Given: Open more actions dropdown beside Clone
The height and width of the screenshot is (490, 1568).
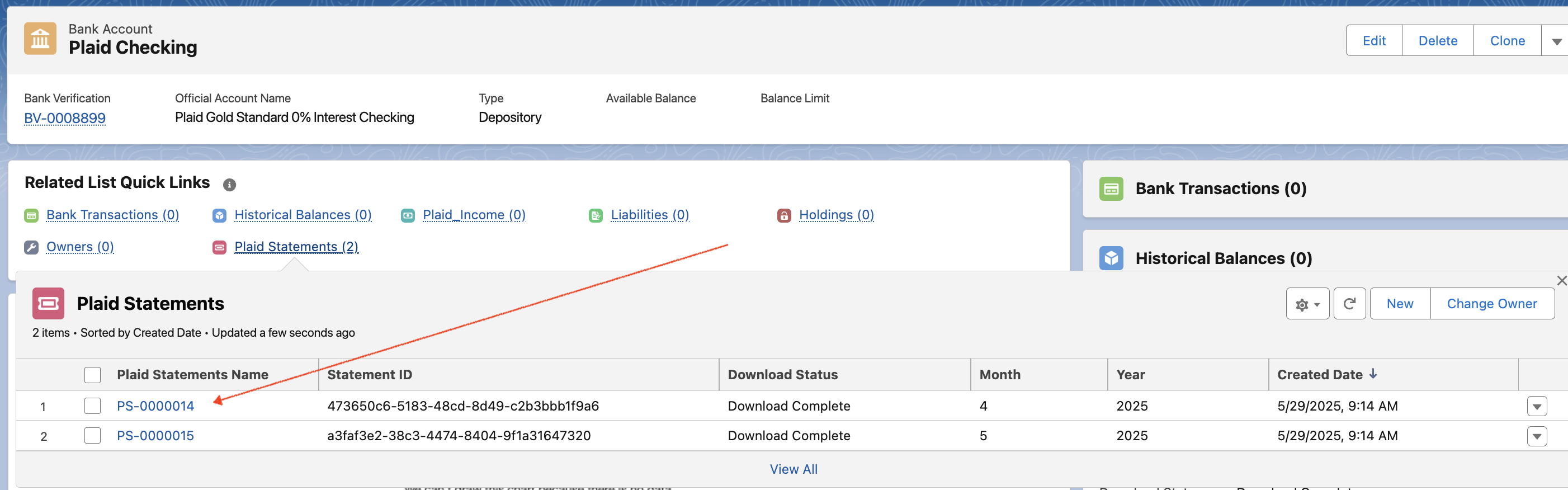Looking at the screenshot, I should [1556, 41].
